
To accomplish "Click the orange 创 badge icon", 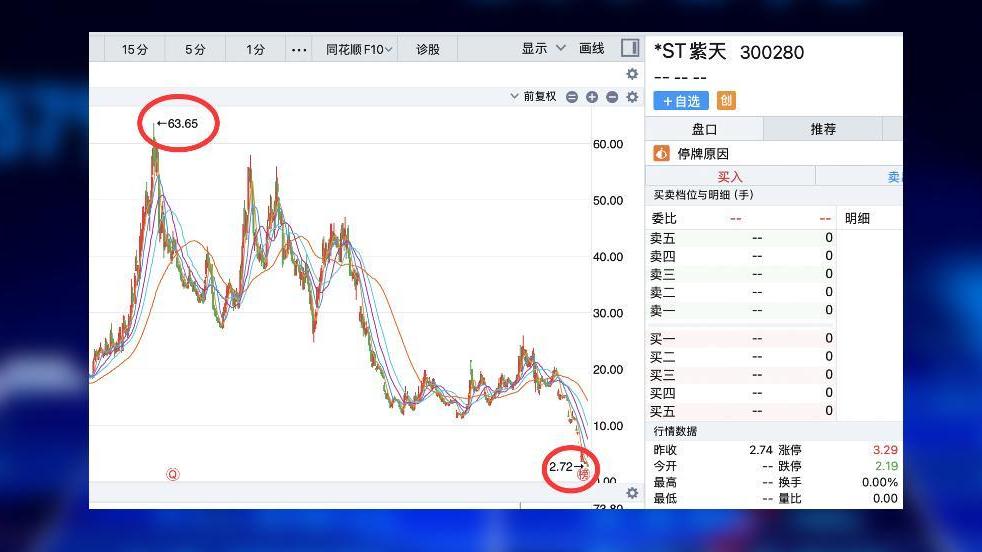I will tap(727, 101).
